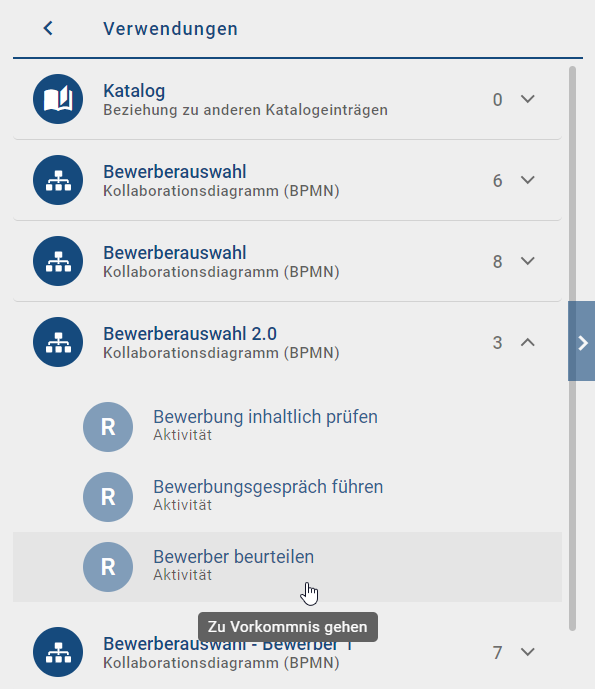Open the side panel with the right arrow tab
The height and width of the screenshot is (689, 595).
point(582,341)
